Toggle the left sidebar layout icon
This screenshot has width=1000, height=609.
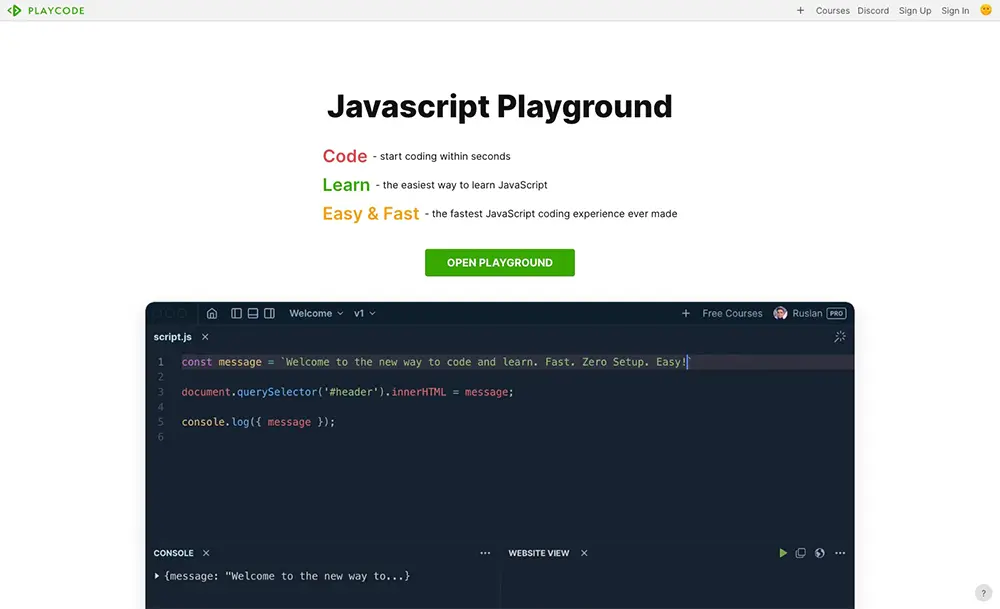pos(236,313)
